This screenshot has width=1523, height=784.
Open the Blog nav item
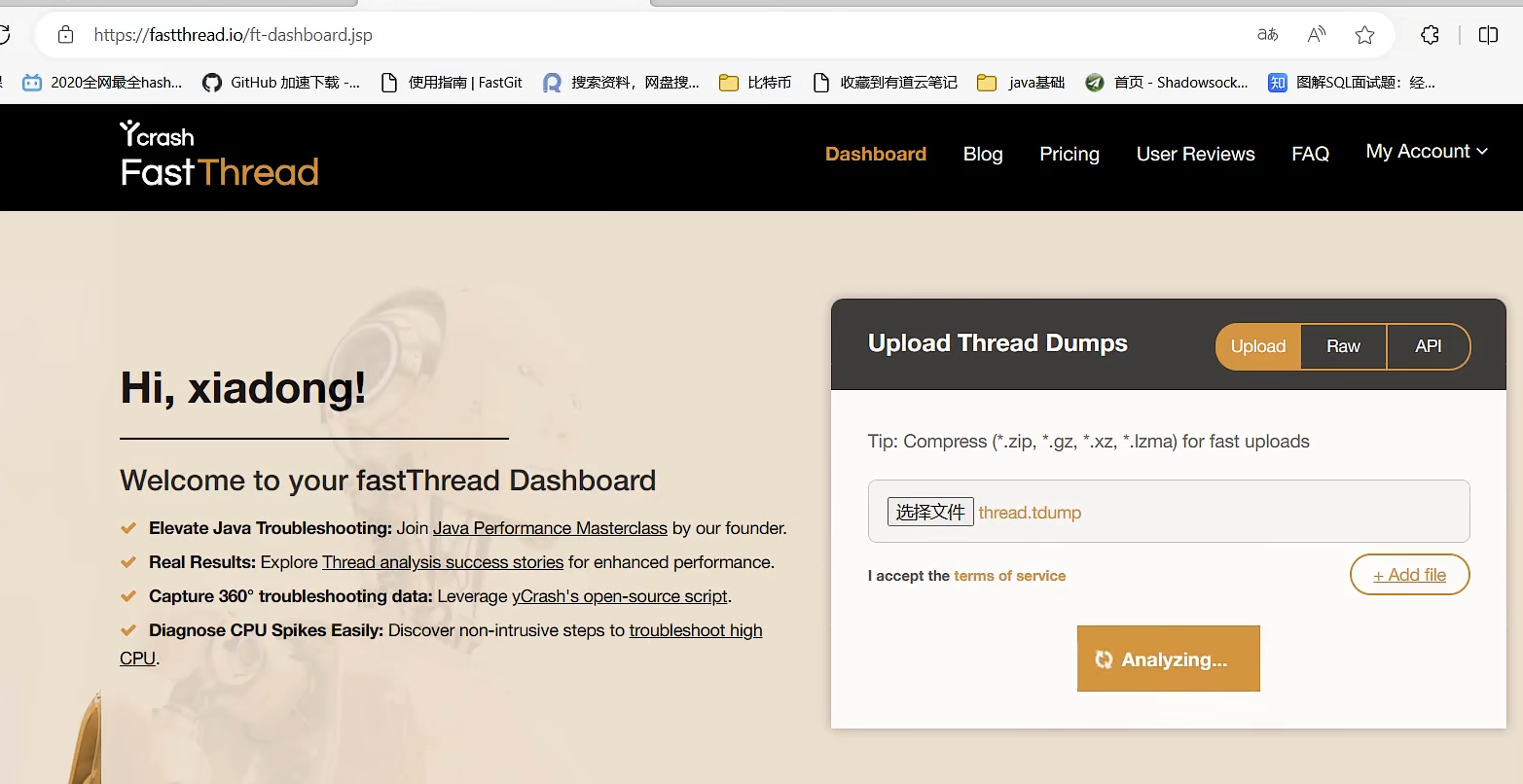click(x=983, y=154)
